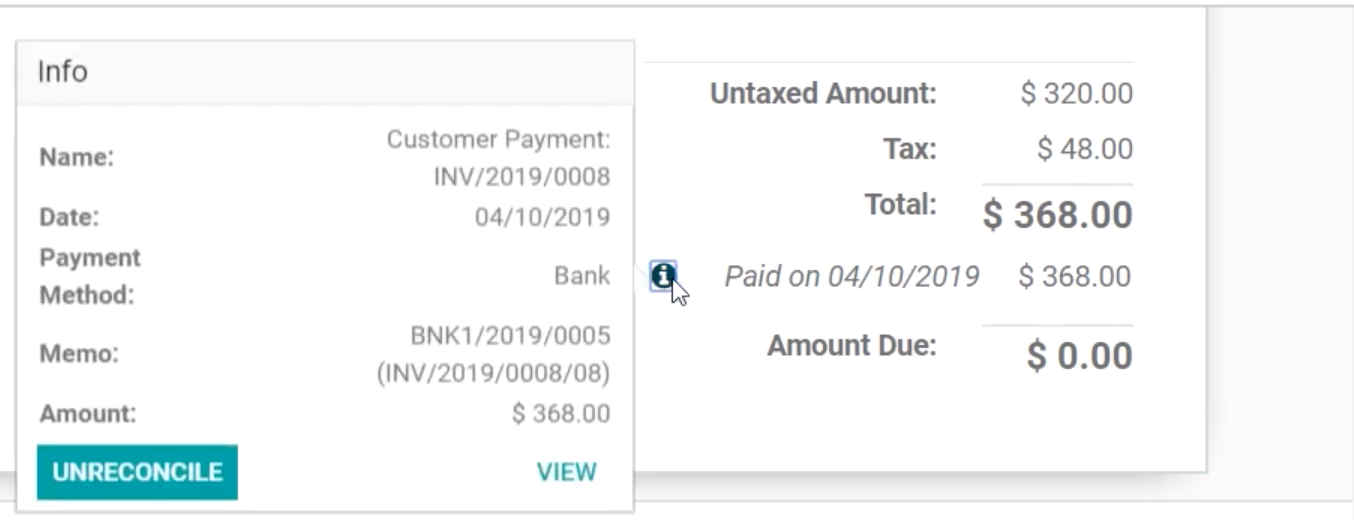Click the Name label in the popover

tap(77, 158)
